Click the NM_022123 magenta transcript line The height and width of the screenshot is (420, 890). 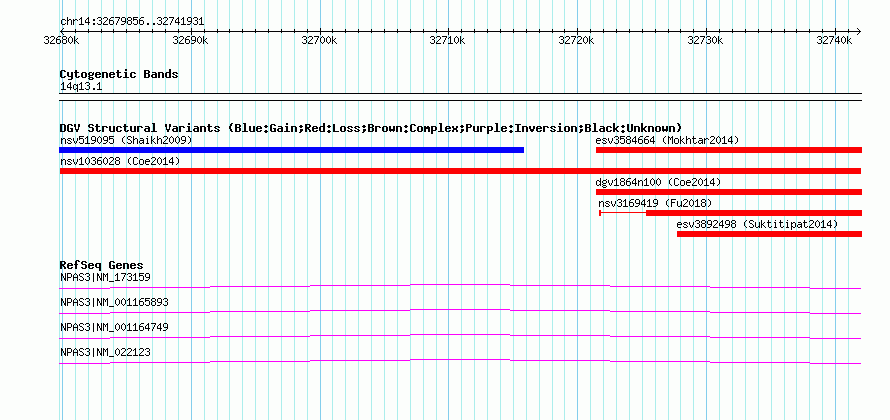coord(460,361)
